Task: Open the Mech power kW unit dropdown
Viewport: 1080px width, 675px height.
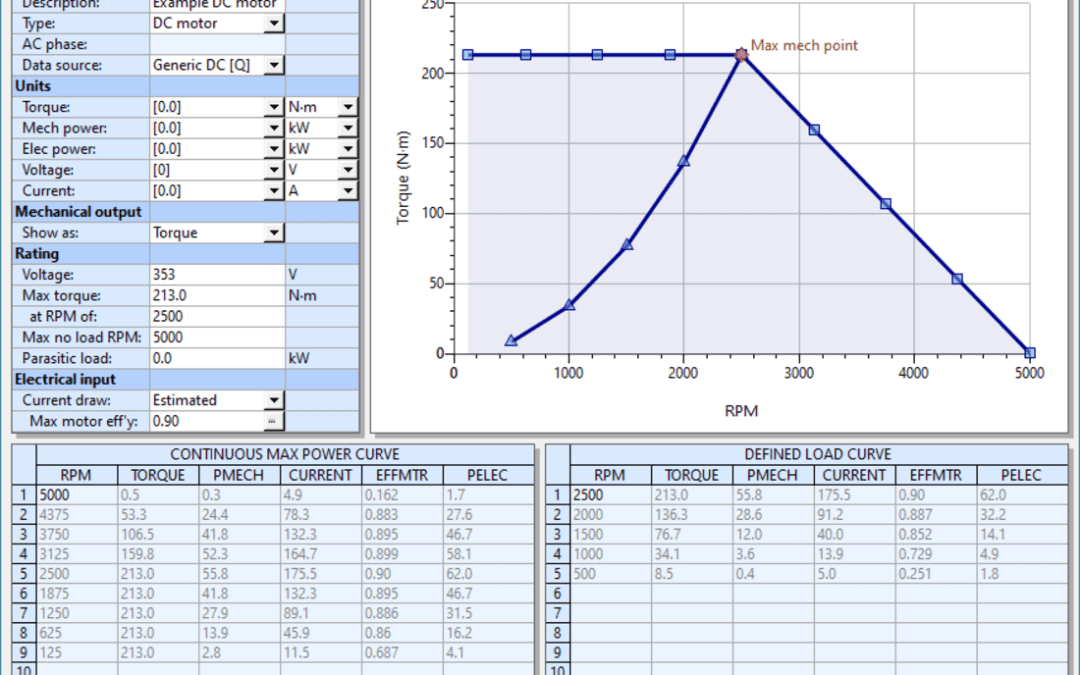Action: pyautogui.click(x=347, y=128)
